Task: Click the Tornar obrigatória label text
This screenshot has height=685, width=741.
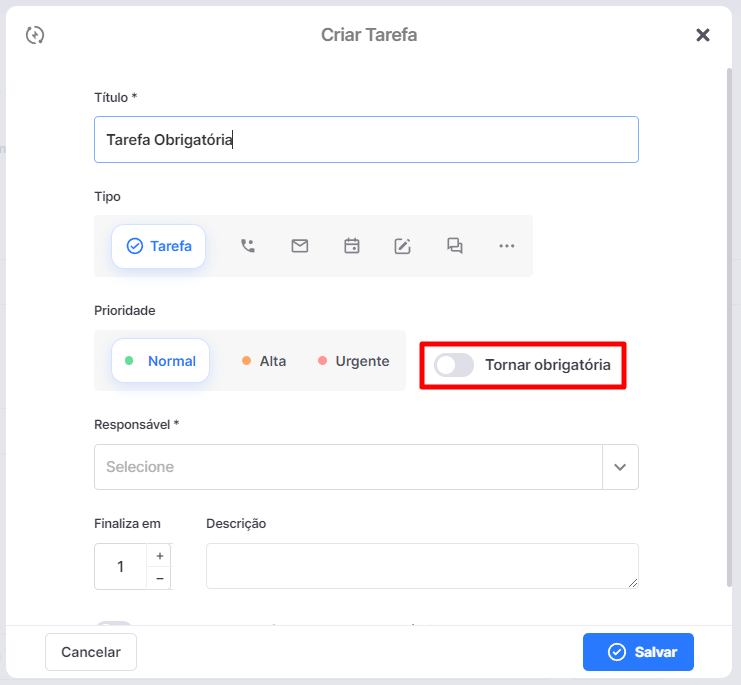Action: [548, 365]
